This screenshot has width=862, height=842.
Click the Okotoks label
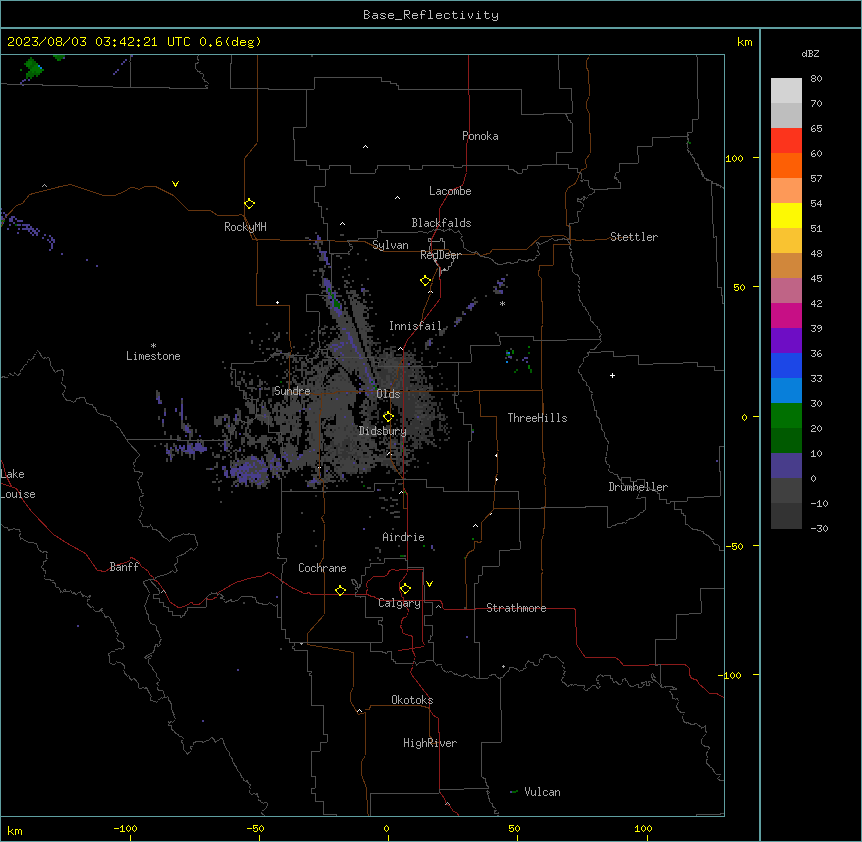click(412, 700)
